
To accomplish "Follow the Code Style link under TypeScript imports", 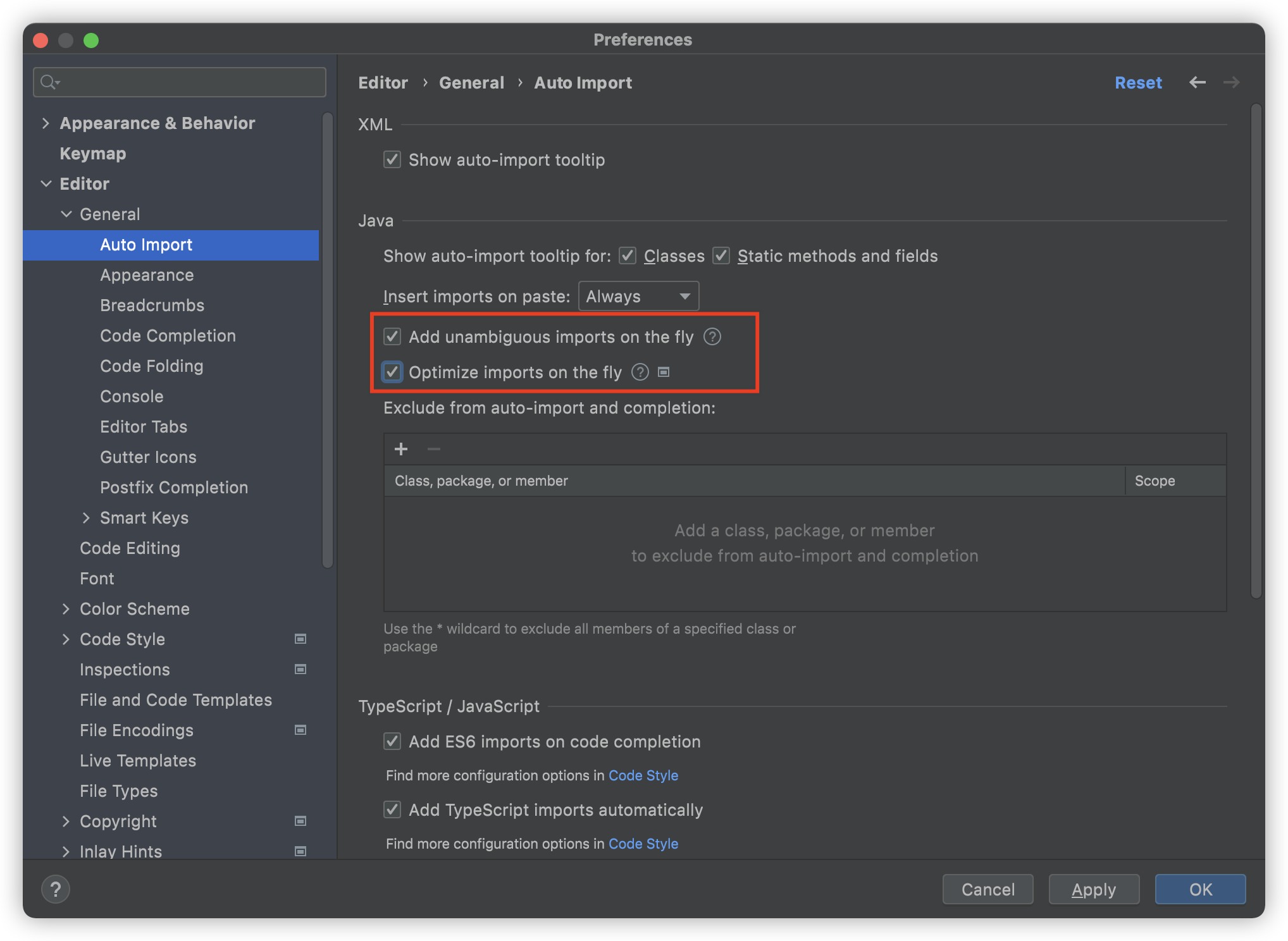I will pos(643,844).
